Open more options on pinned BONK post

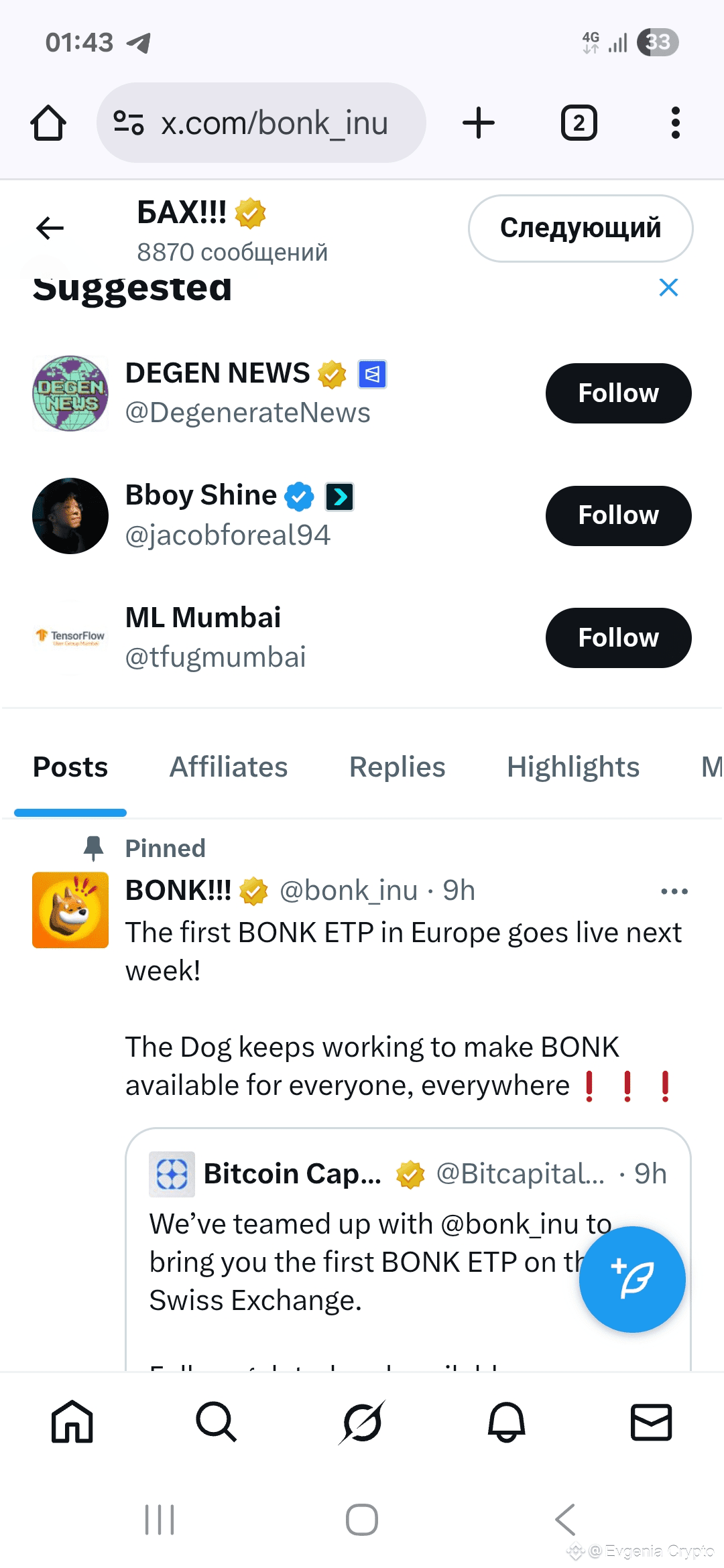[674, 891]
